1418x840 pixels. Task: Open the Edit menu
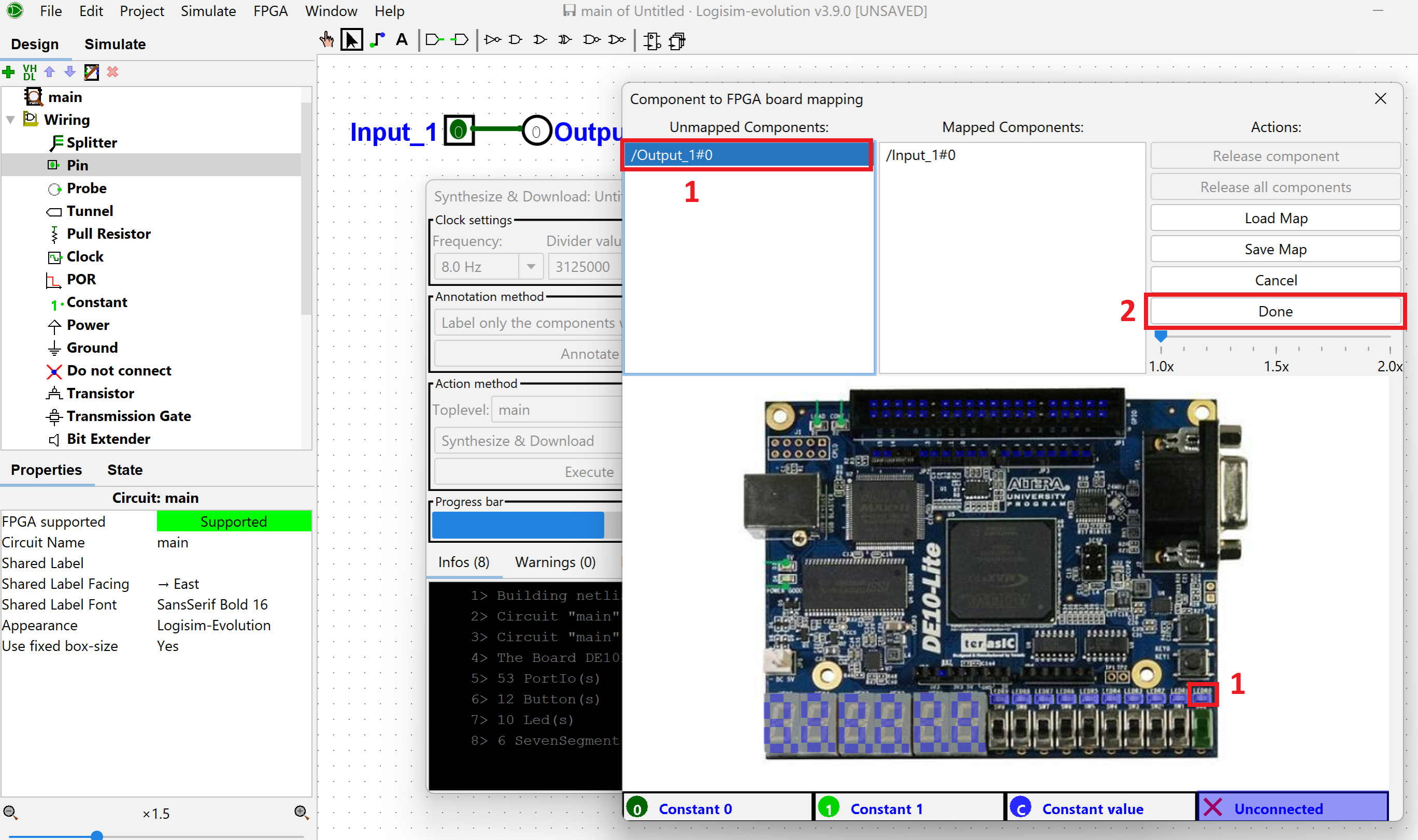click(x=91, y=11)
